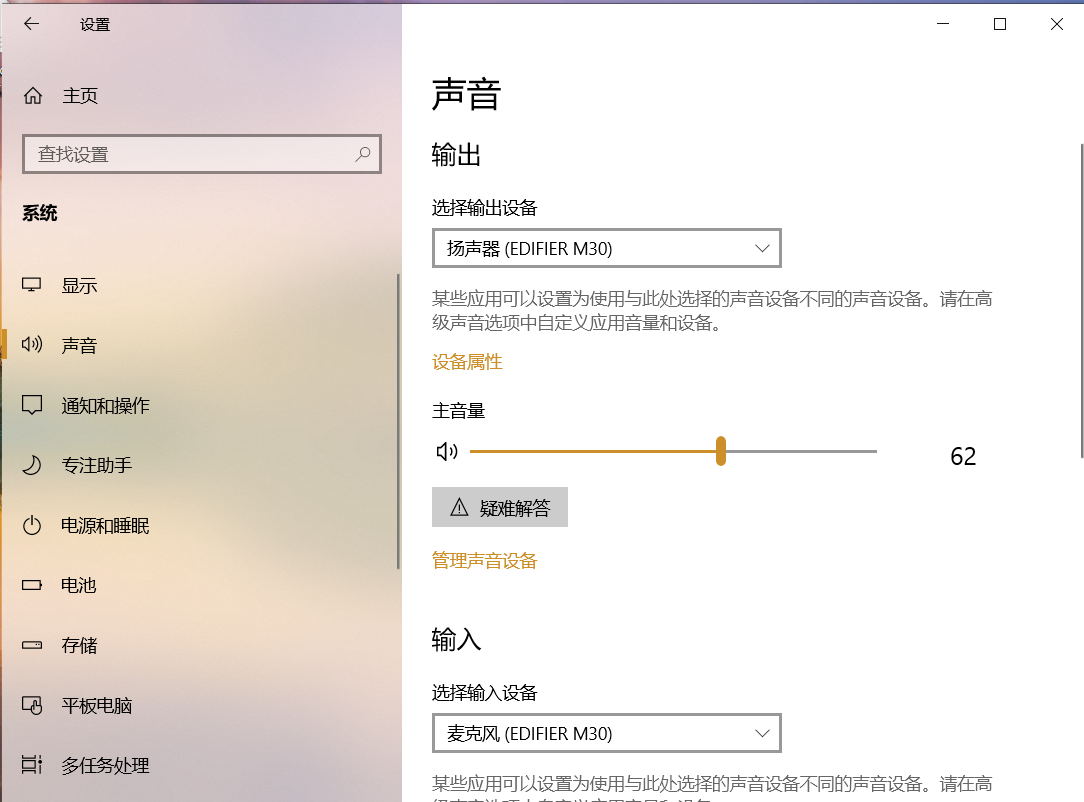The width and height of the screenshot is (1084, 802).
Task: Open the 主页 home icon
Action: pos(32,95)
